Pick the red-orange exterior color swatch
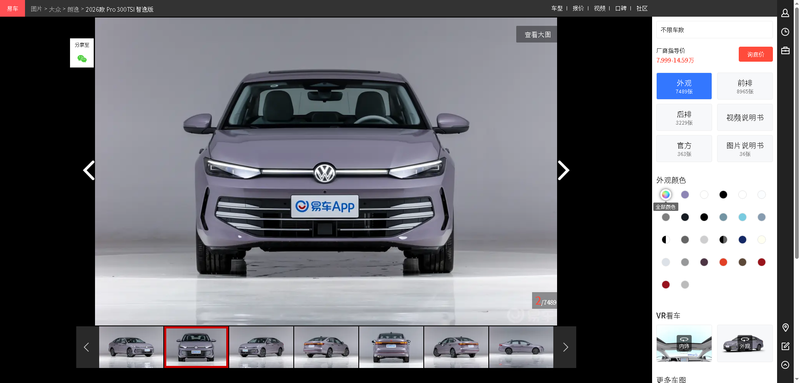 click(723, 262)
